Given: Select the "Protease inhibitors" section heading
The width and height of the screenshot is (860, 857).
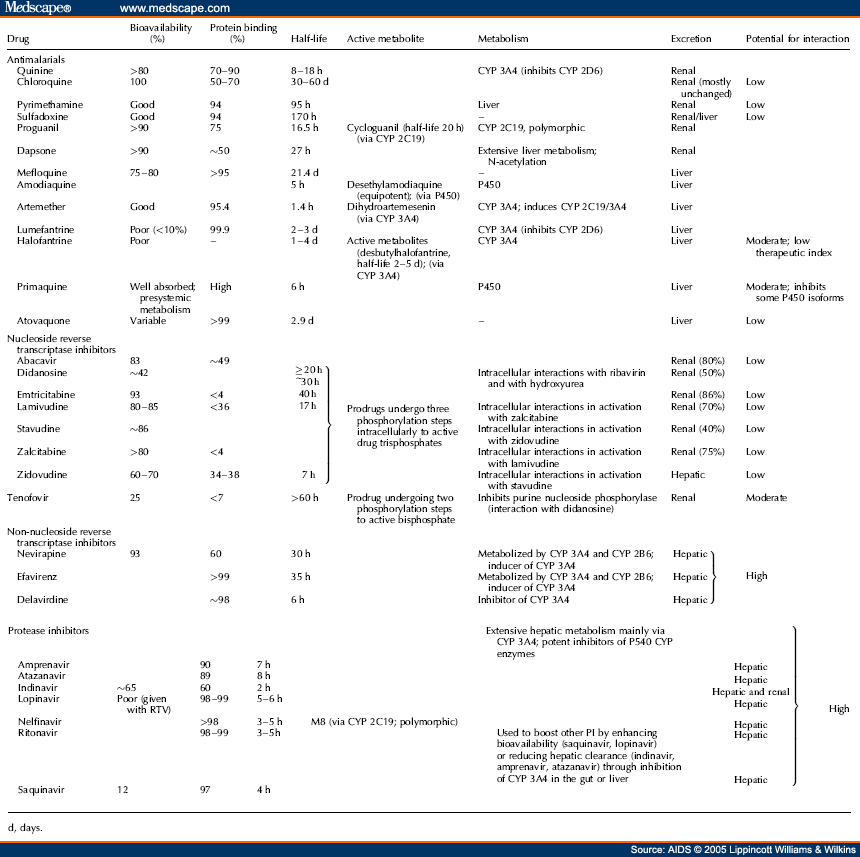Looking at the screenshot, I should tap(48, 631).
